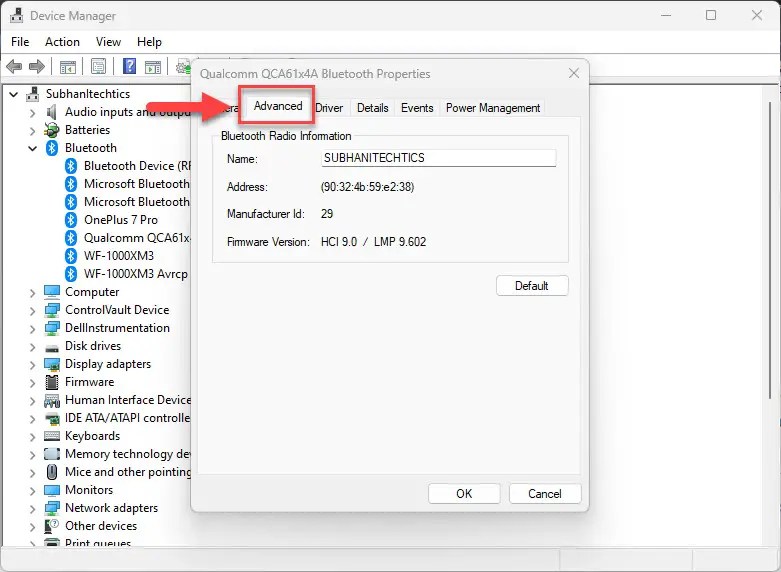This screenshot has width=781, height=572.
Task: Click the Memory technology devices icon
Action: pos(52,454)
